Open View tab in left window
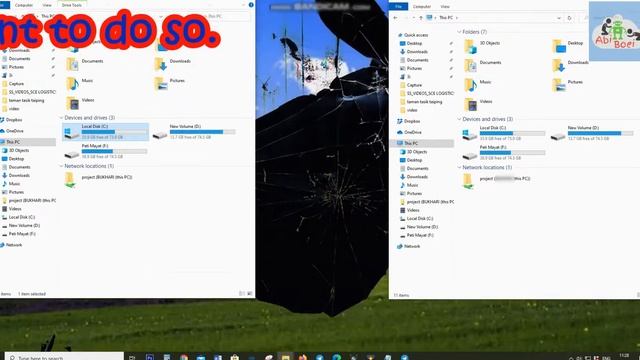 [x=47, y=5]
